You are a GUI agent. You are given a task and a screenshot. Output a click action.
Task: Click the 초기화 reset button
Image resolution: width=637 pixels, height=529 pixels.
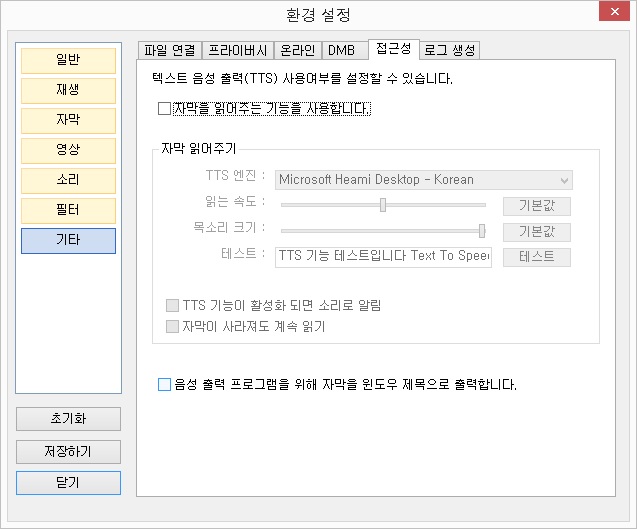[x=68, y=419]
